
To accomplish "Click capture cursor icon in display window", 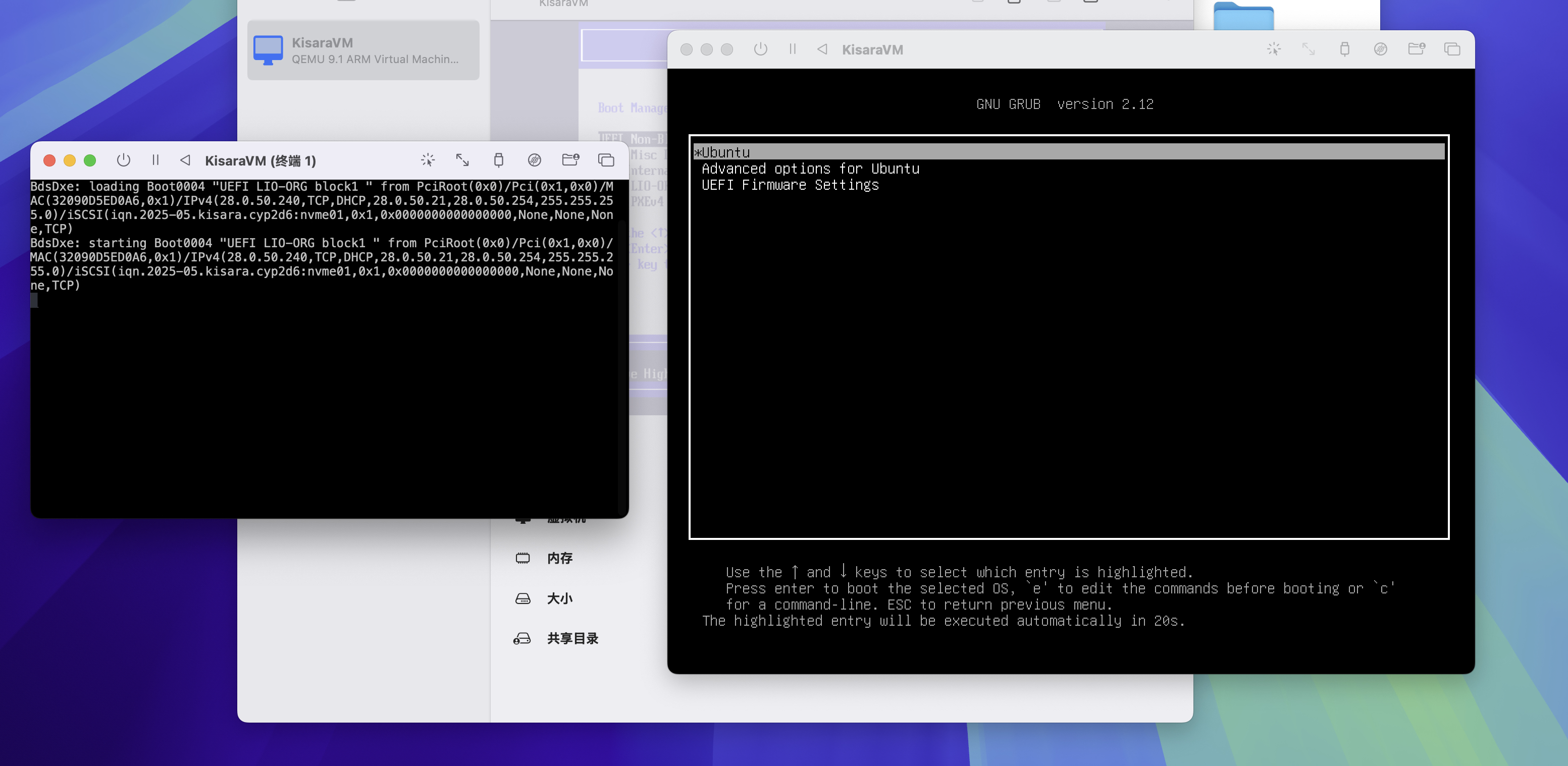I will 1273,49.
